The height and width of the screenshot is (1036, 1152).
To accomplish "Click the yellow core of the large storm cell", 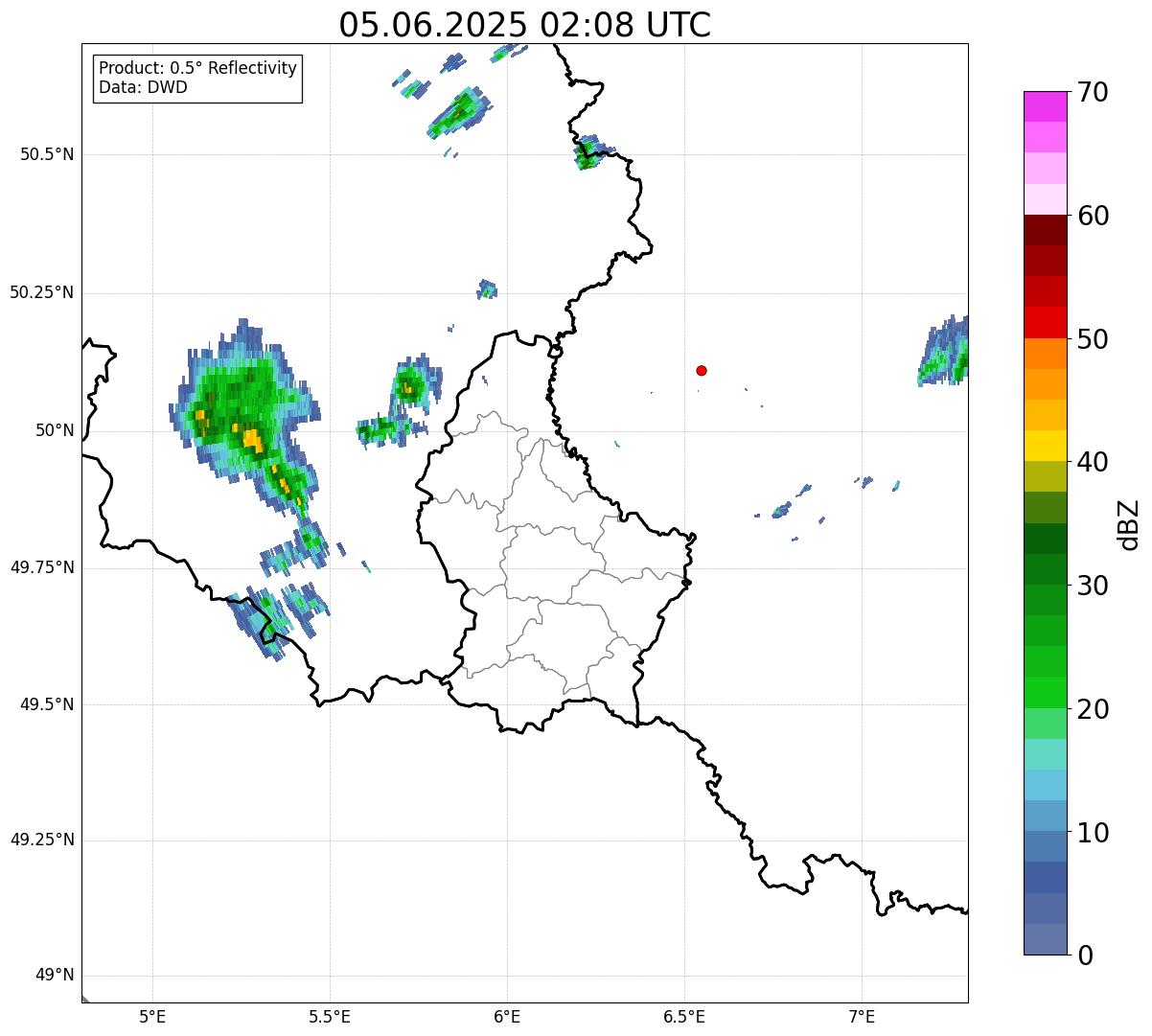I will click(253, 441).
